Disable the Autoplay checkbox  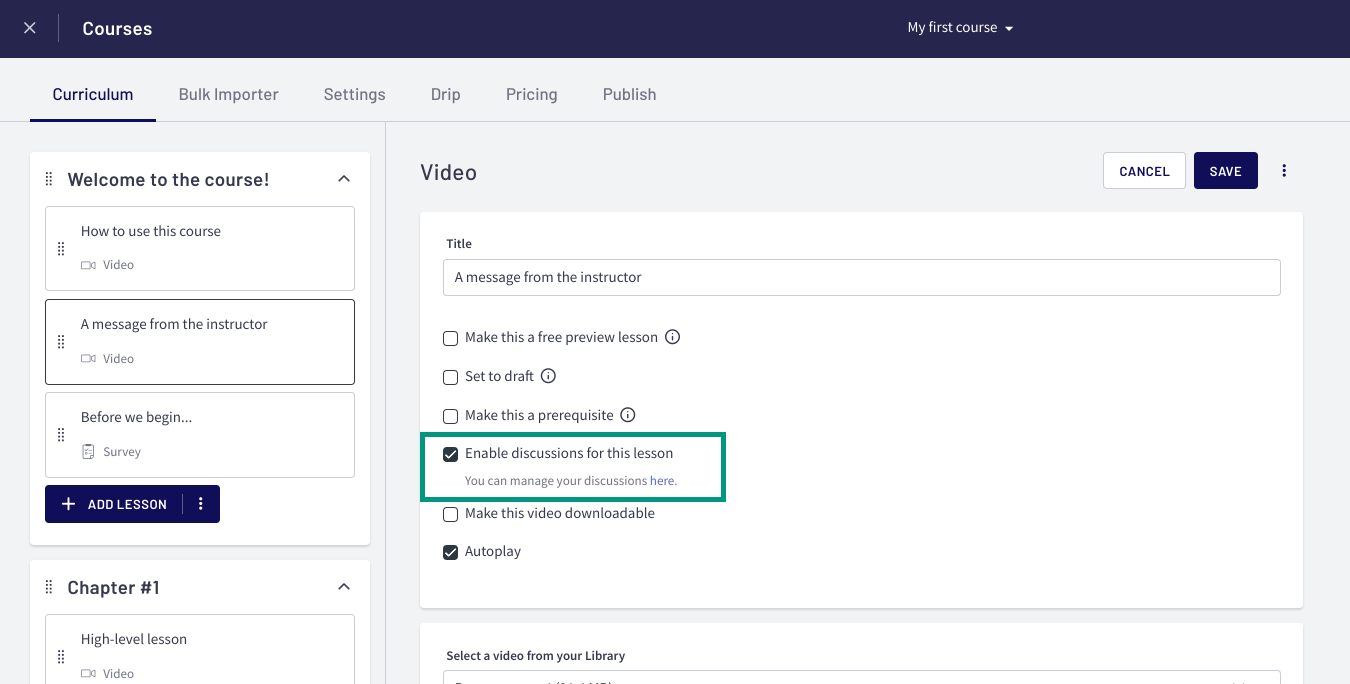451,552
